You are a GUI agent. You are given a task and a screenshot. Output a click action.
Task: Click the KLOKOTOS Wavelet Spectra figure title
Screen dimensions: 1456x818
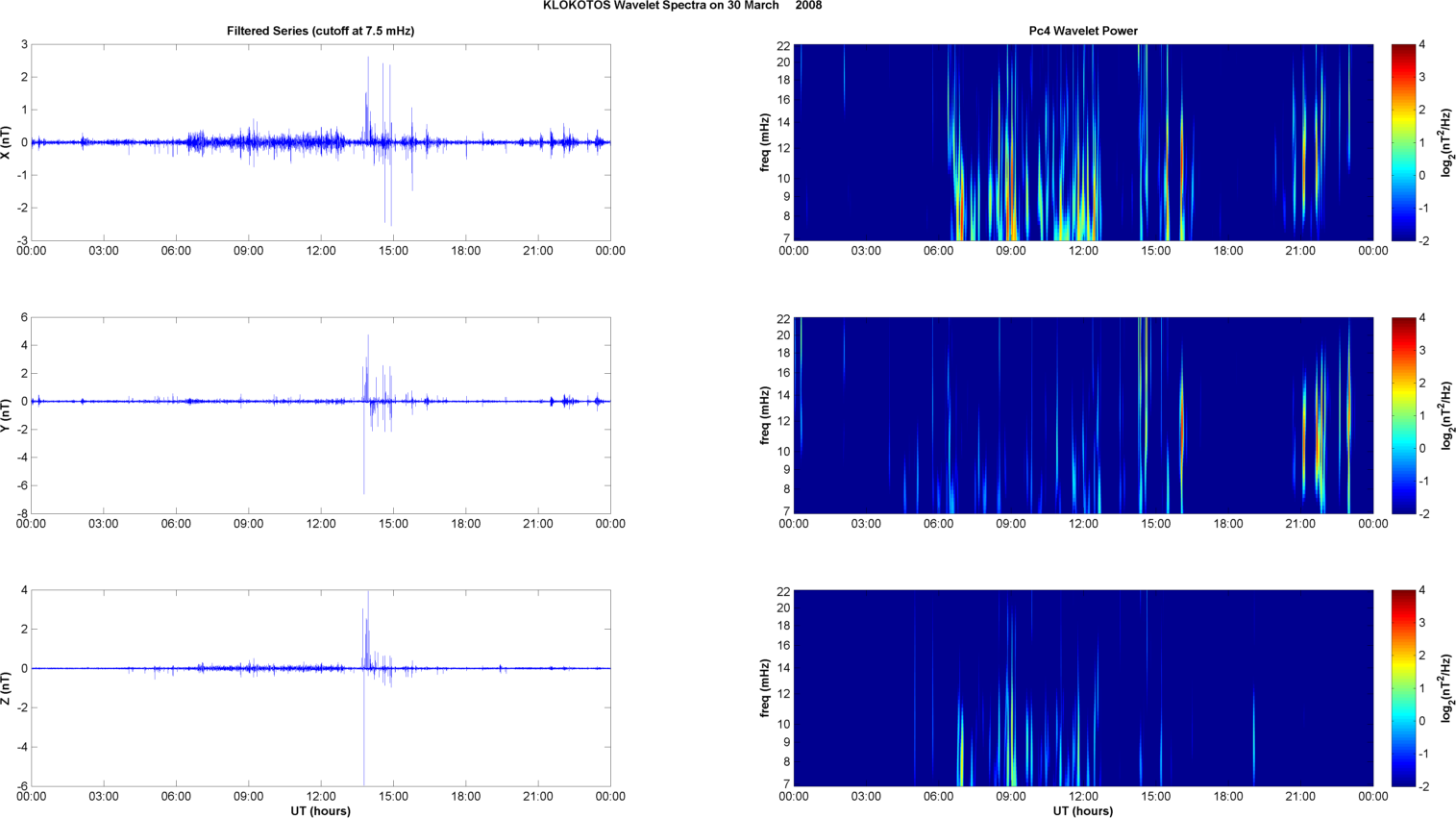pos(681,6)
